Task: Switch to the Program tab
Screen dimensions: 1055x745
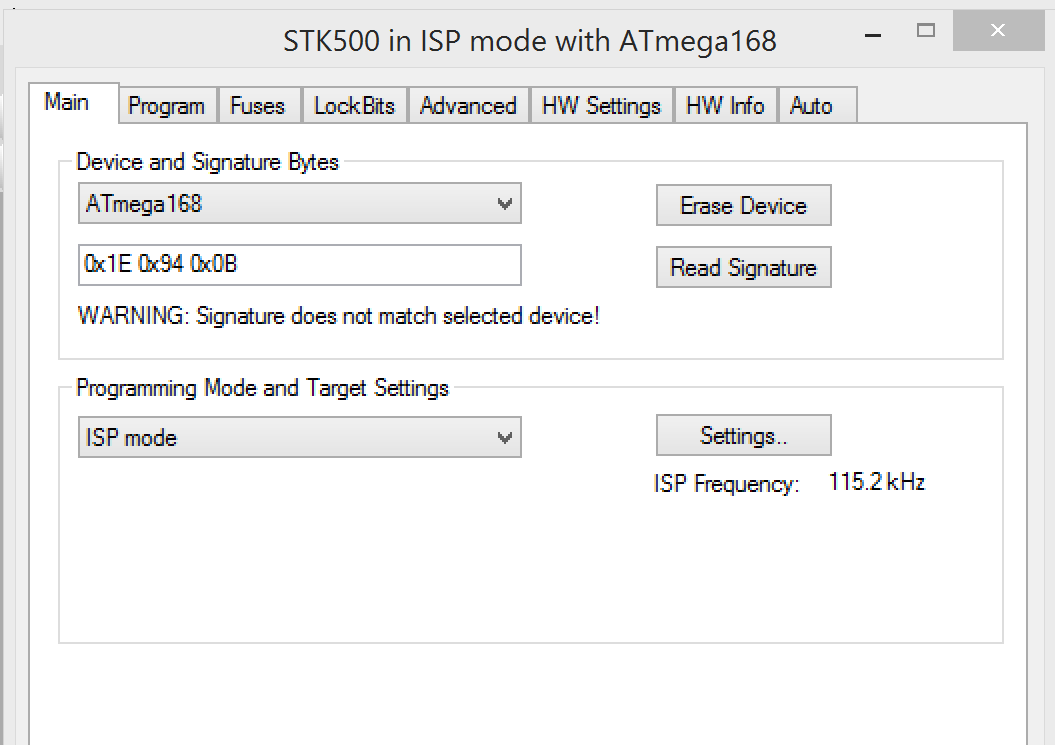Action: pos(167,106)
